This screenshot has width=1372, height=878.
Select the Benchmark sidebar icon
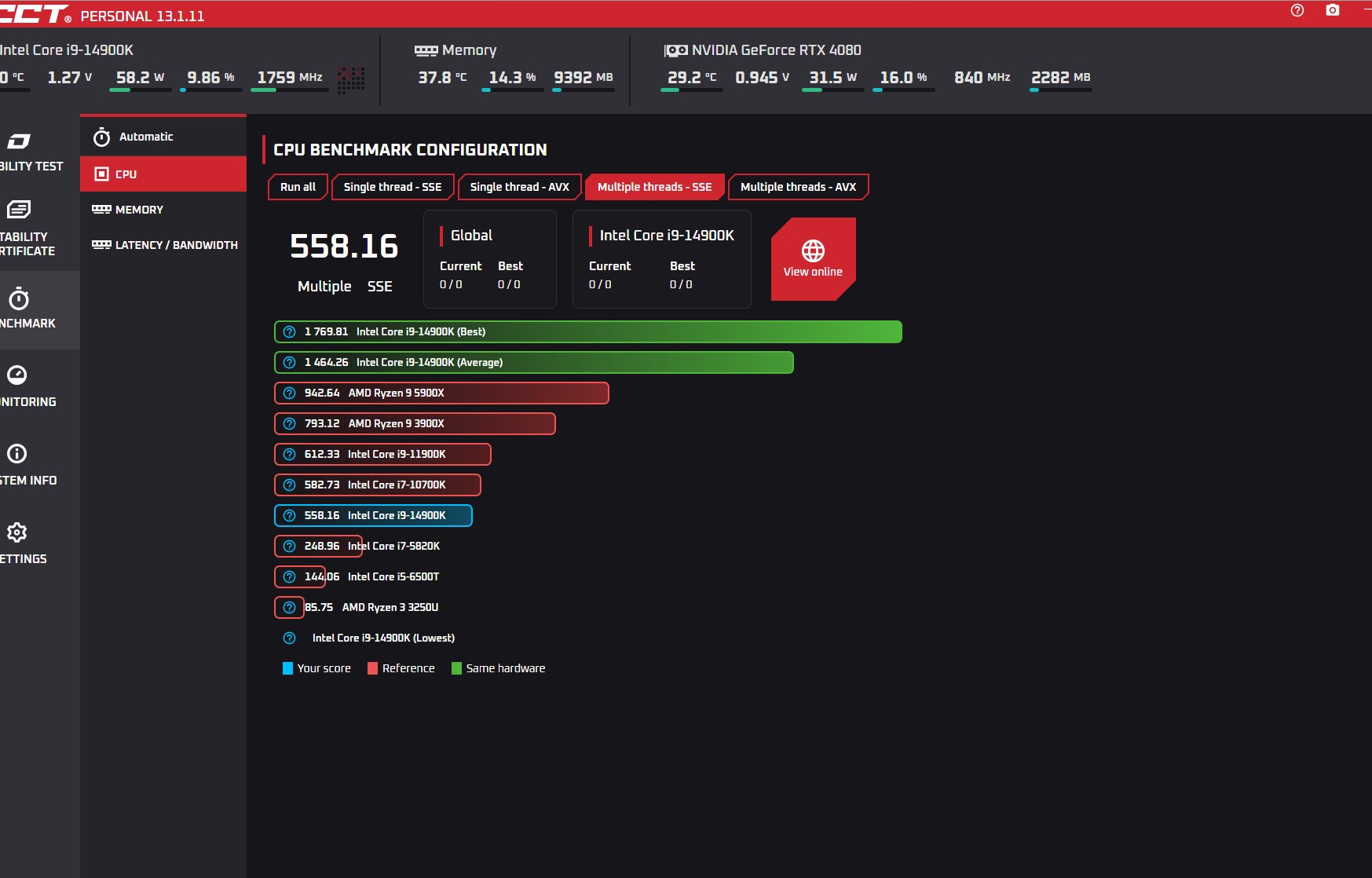click(20, 309)
